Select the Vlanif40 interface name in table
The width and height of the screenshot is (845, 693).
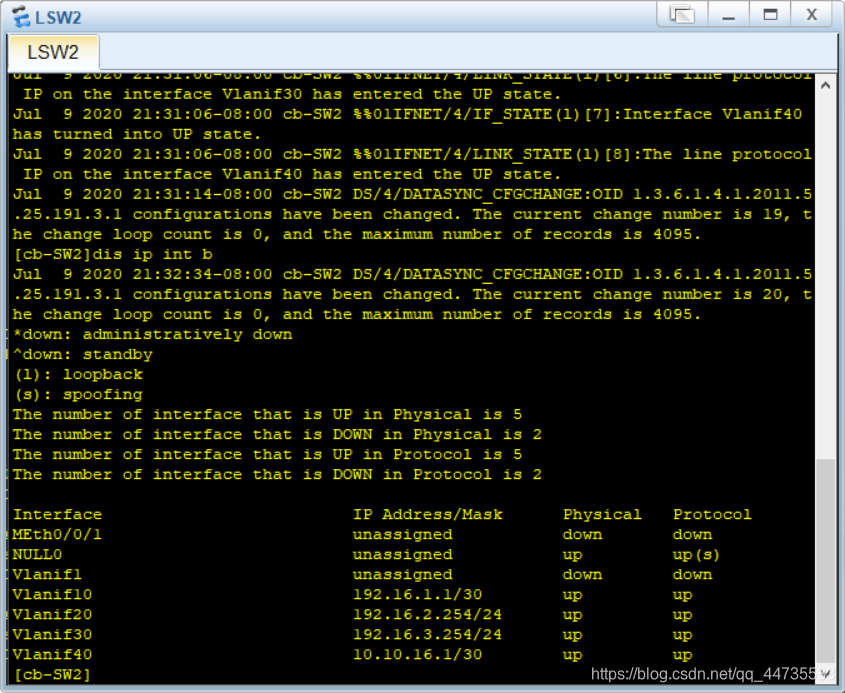pyautogui.click(x=52, y=654)
